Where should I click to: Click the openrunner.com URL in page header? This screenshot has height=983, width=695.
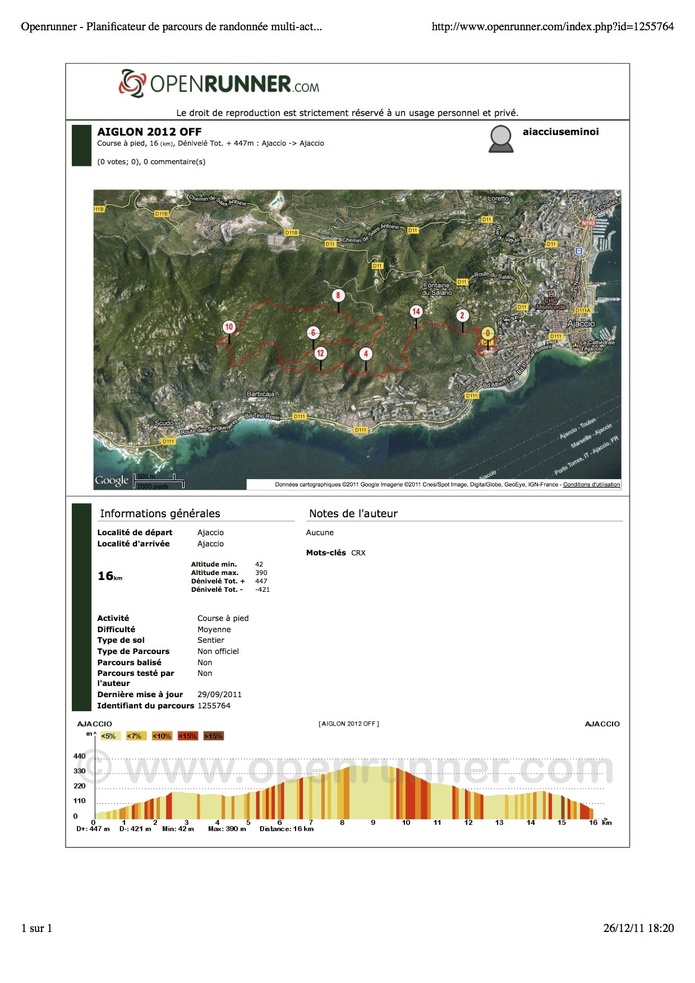point(552,26)
